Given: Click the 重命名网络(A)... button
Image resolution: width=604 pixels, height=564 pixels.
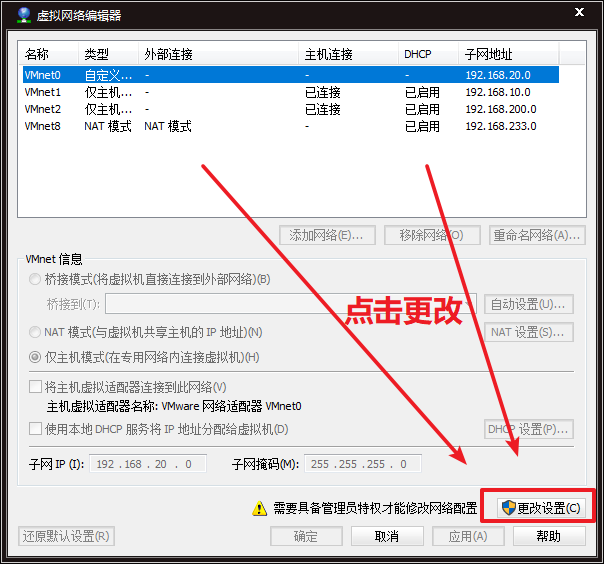Looking at the screenshot, I should coord(537,235).
